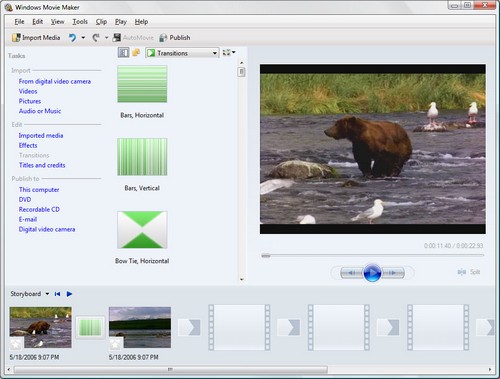Publish to Recordable CD
Viewport: 500px width, 379px height.
coord(39,210)
